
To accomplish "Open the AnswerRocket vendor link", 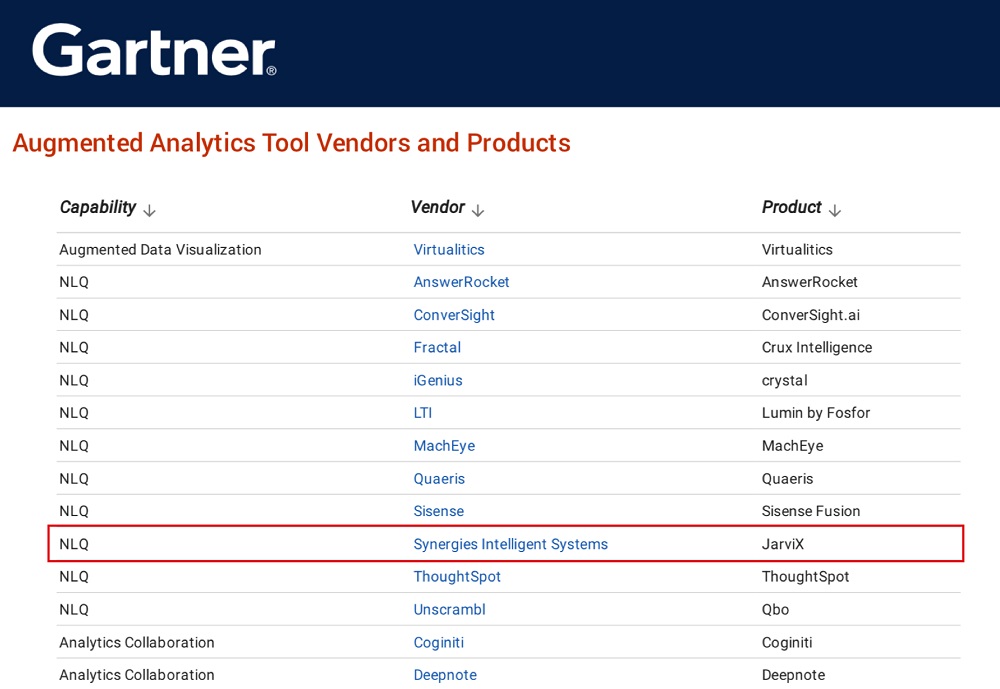I will (461, 283).
